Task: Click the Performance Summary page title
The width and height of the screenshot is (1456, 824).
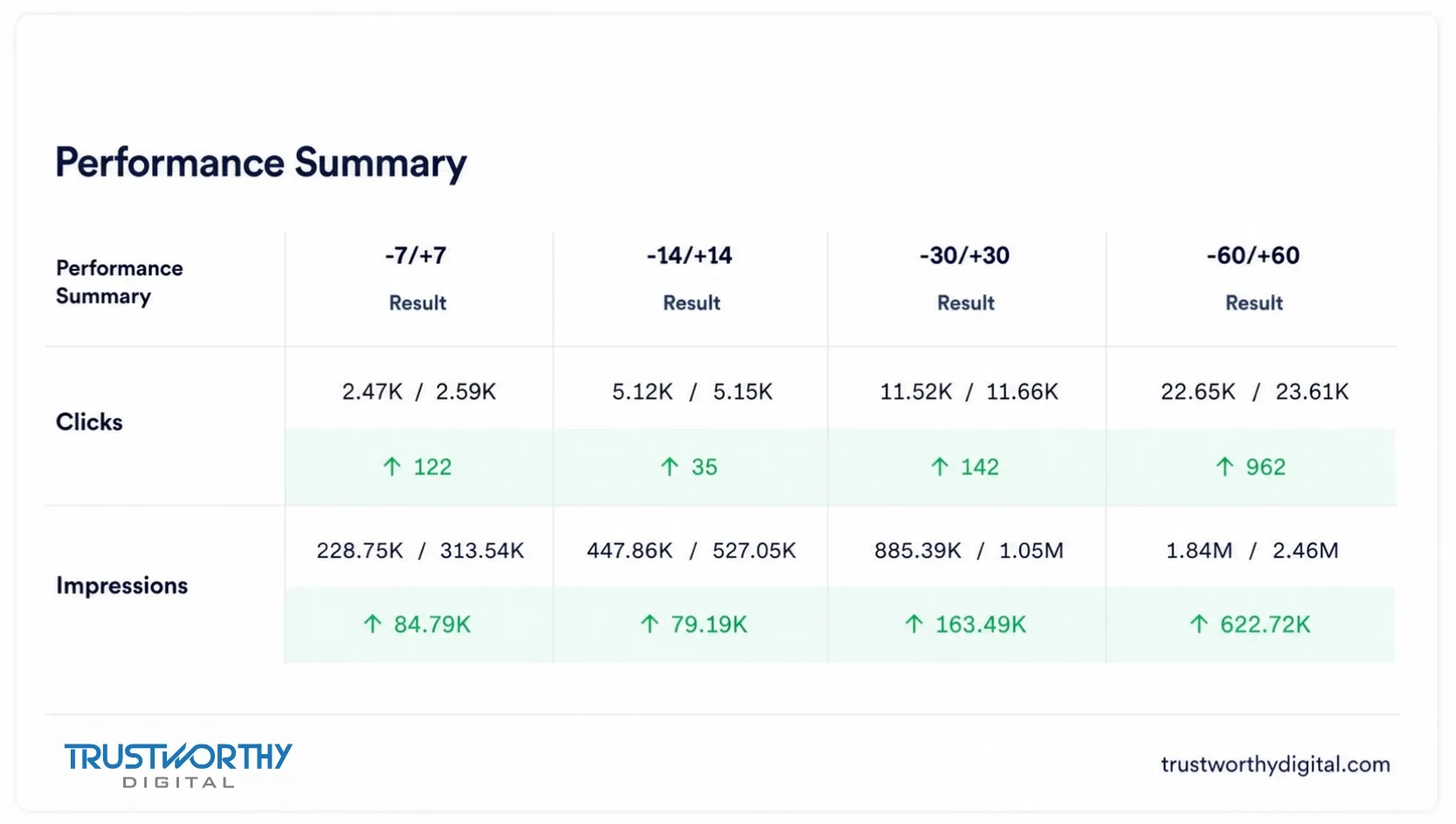Action: pyautogui.click(x=261, y=163)
